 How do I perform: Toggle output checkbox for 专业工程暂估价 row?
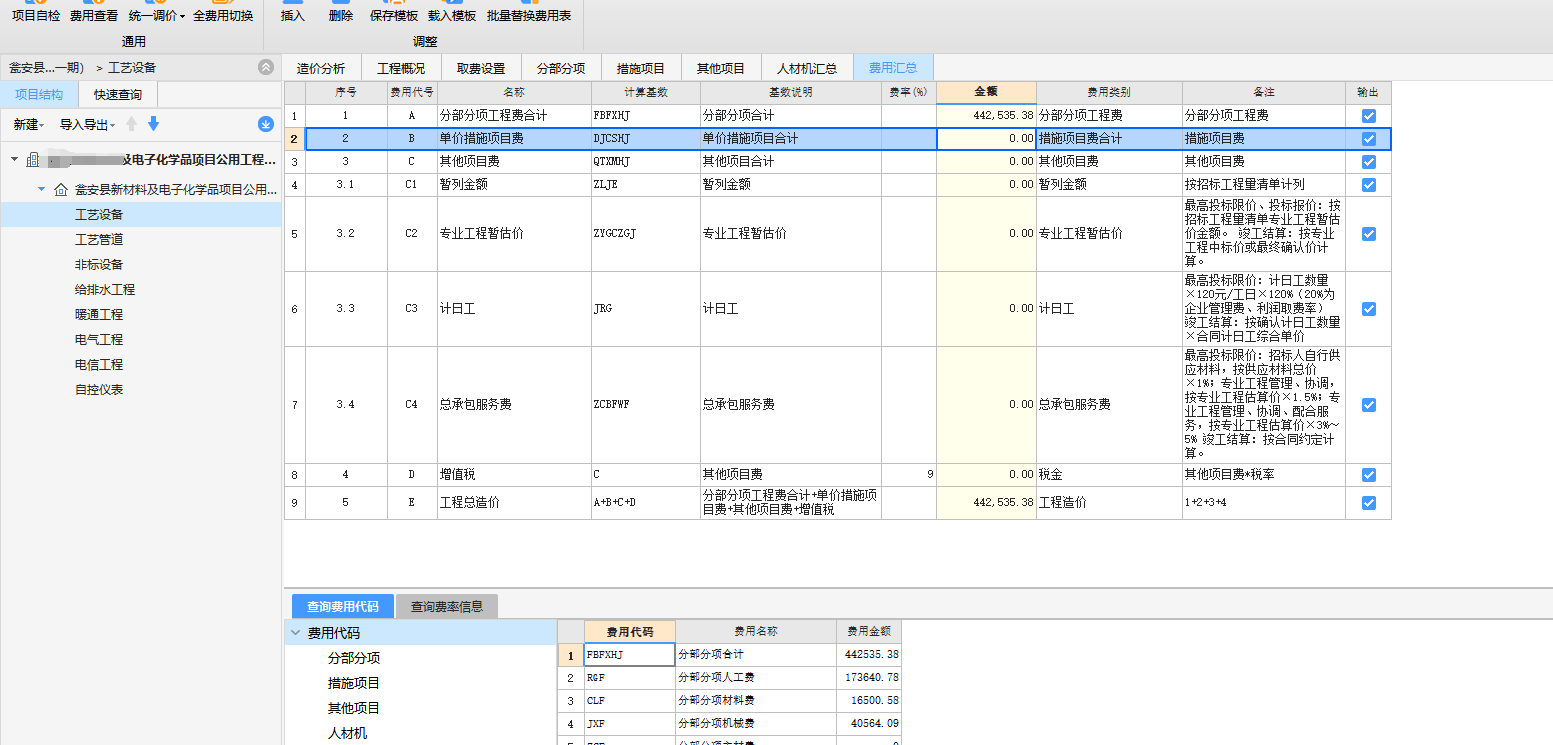pos(1369,234)
